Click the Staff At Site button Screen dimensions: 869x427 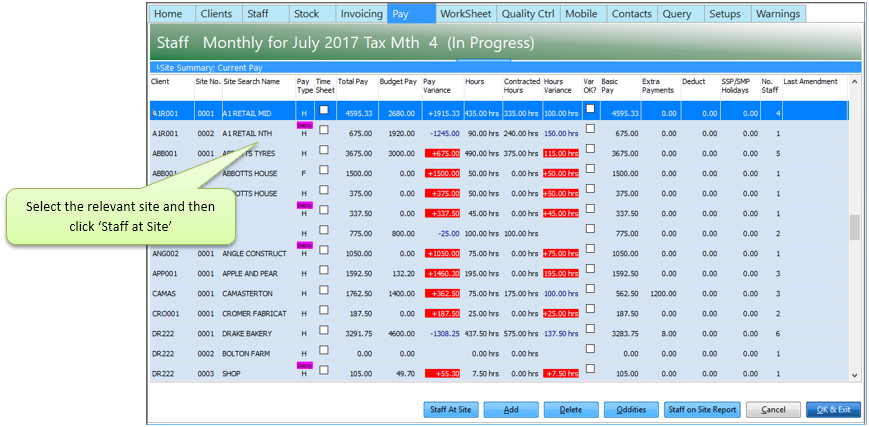(451, 410)
